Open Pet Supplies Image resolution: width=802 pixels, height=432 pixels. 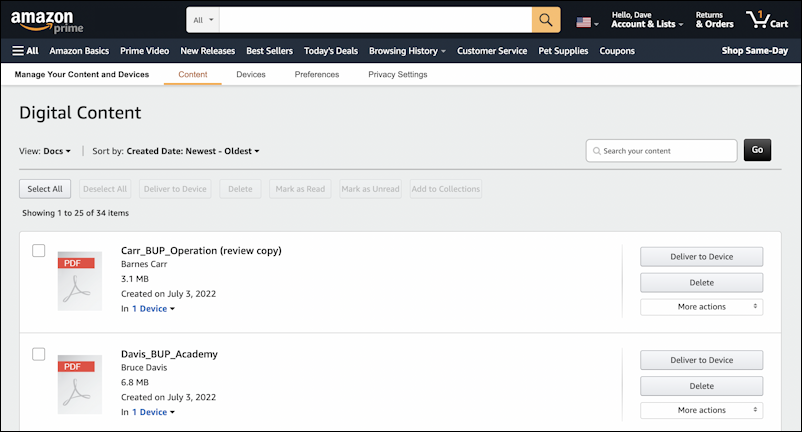(563, 51)
